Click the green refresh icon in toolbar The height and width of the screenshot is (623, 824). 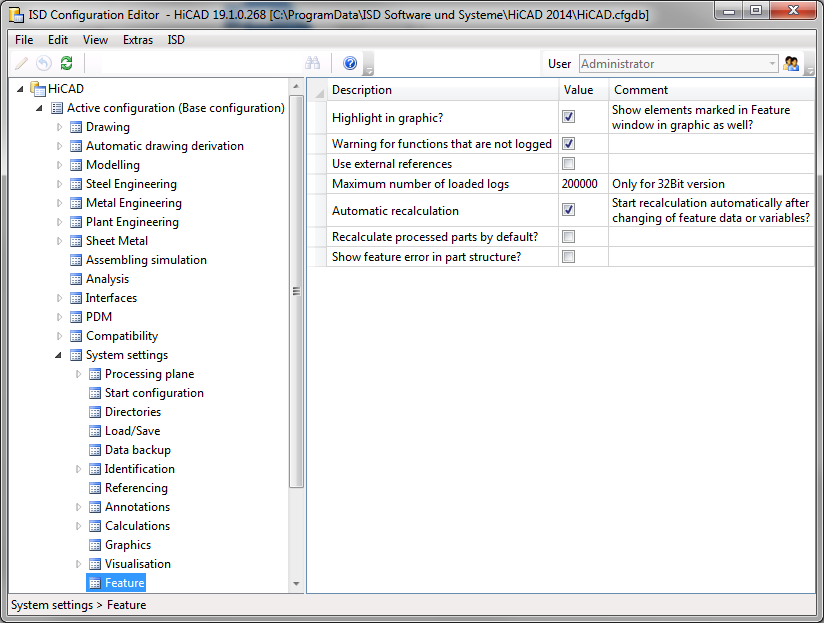[x=66, y=63]
